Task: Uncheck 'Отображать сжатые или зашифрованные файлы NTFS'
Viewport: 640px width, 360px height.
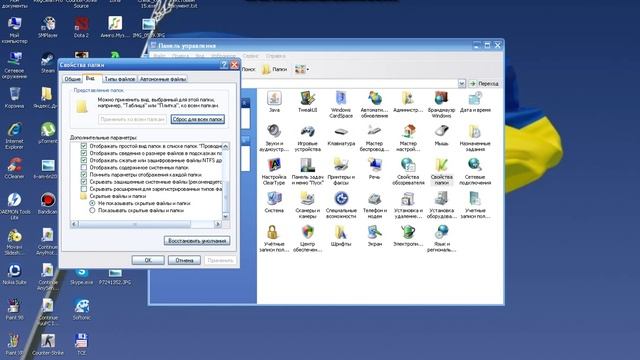Action: pos(84,160)
